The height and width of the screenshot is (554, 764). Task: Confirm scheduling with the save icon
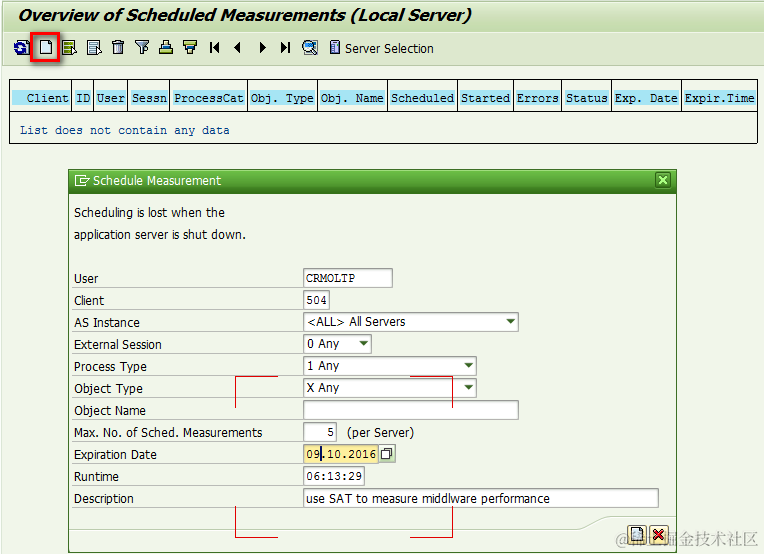click(x=636, y=535)
